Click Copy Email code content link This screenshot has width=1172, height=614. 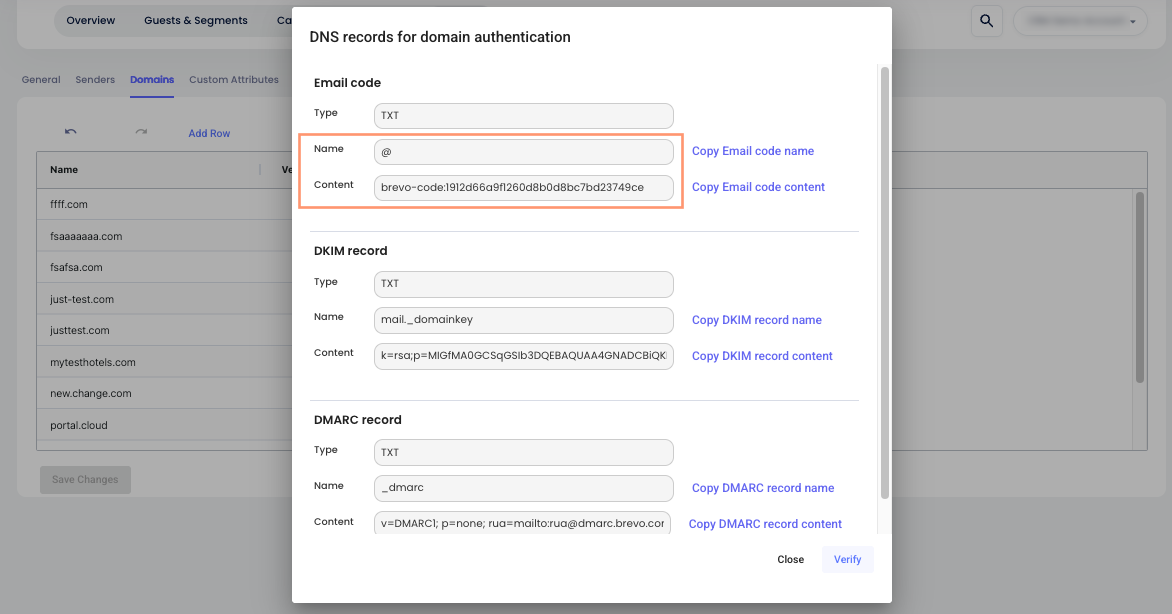[758, 187]
